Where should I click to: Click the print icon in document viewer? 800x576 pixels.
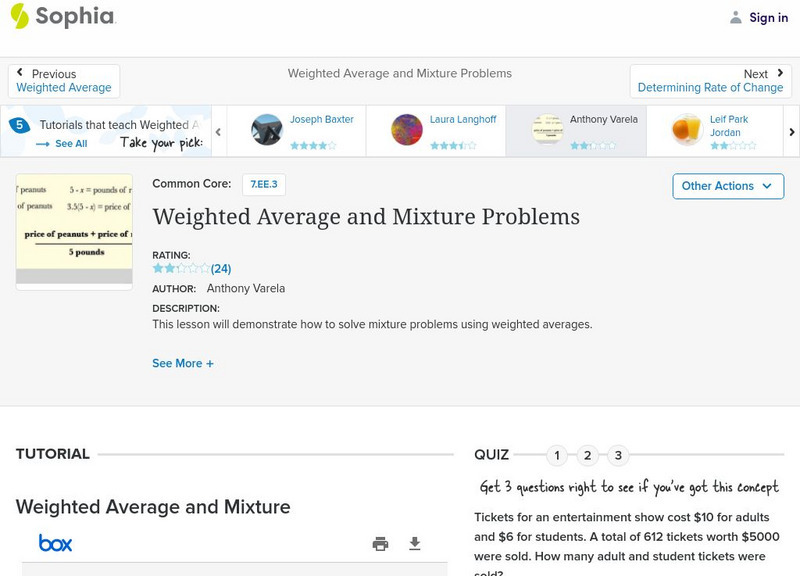point(380,544)
